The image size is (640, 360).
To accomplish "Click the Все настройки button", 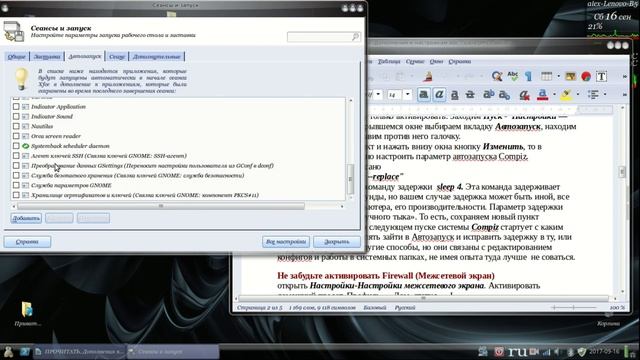I will pos(286,242).
